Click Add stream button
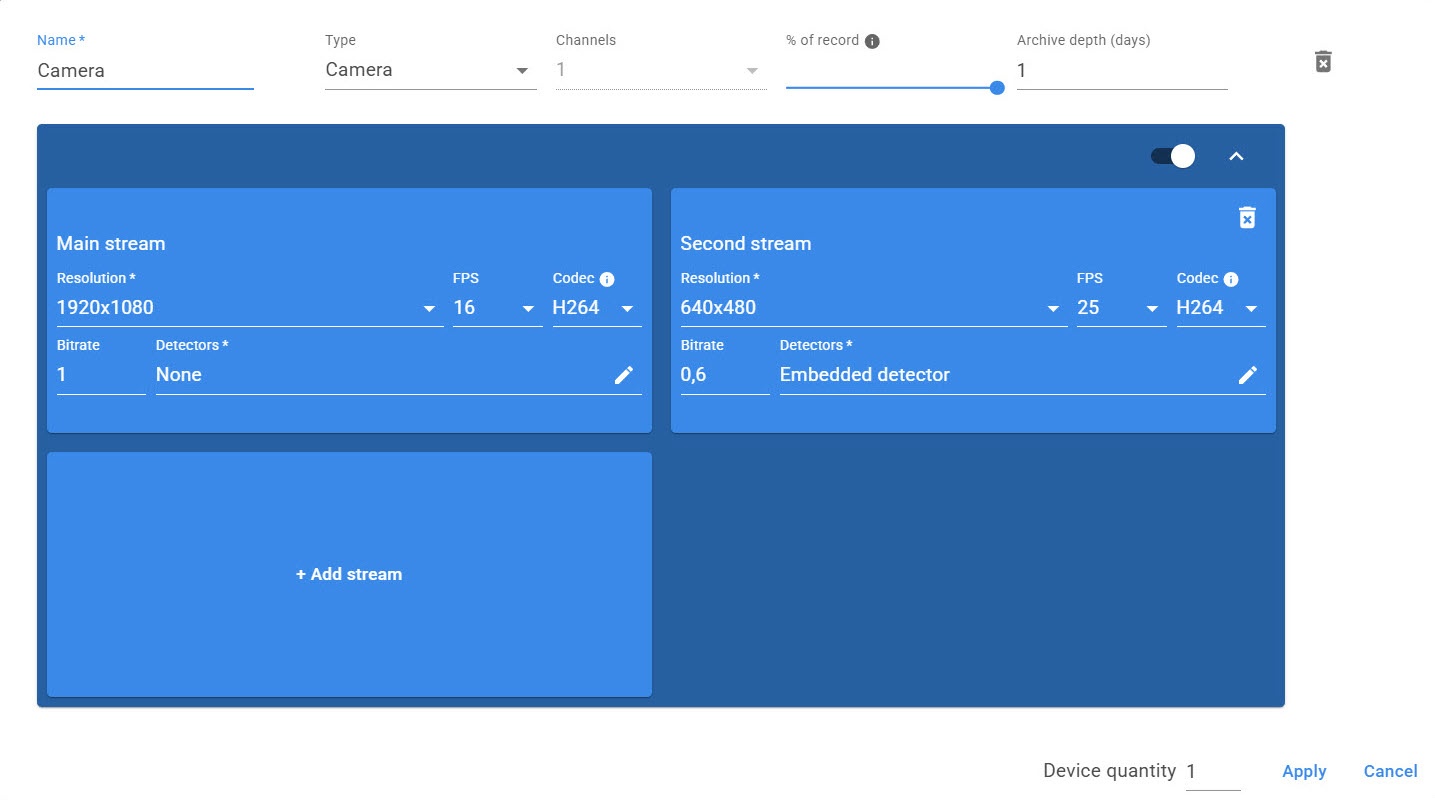The image size is (1435, 800). coord(349,575)
